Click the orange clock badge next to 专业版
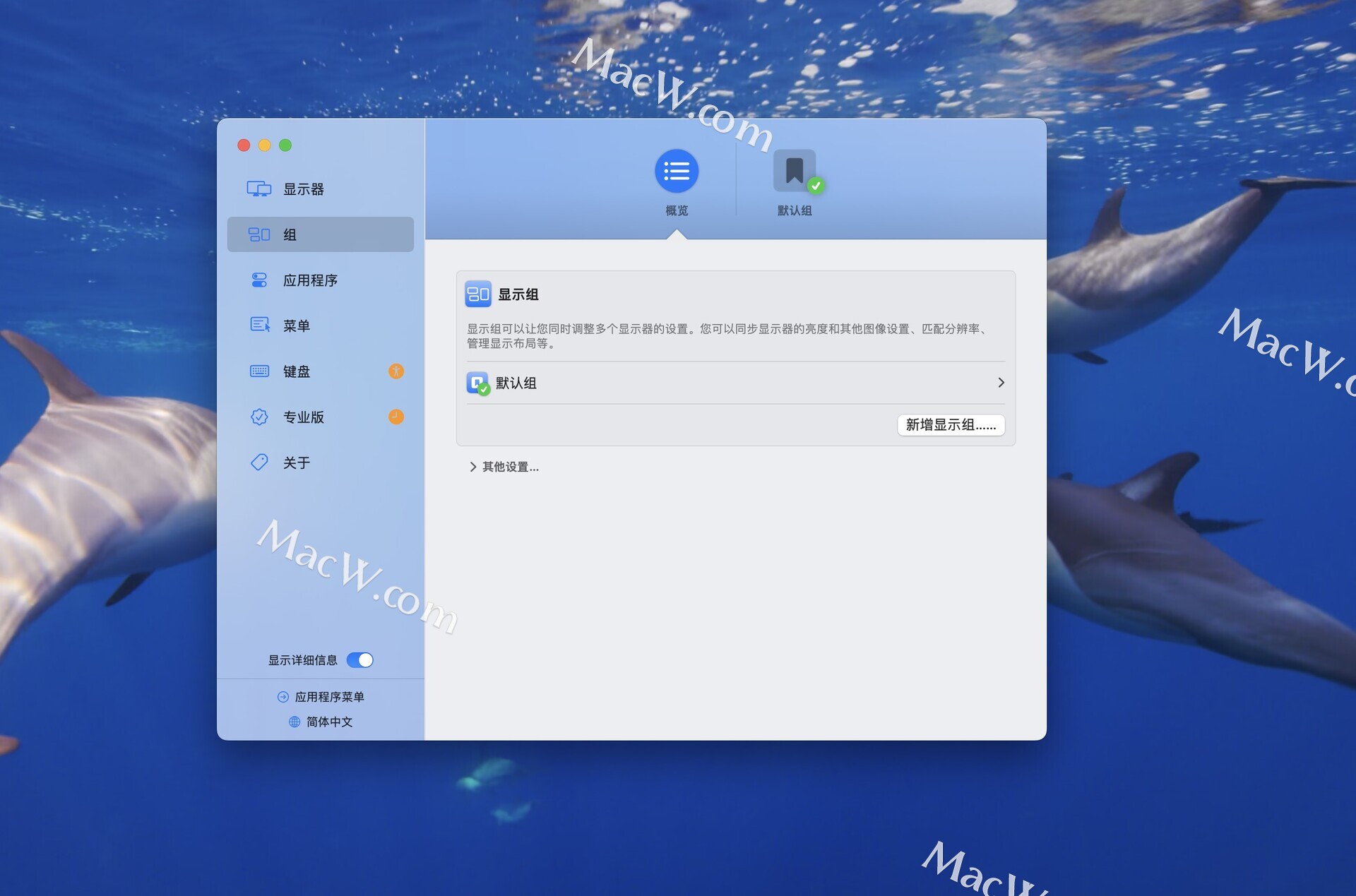Viewport: 1356px width, 896px height. tap(396, 417)
